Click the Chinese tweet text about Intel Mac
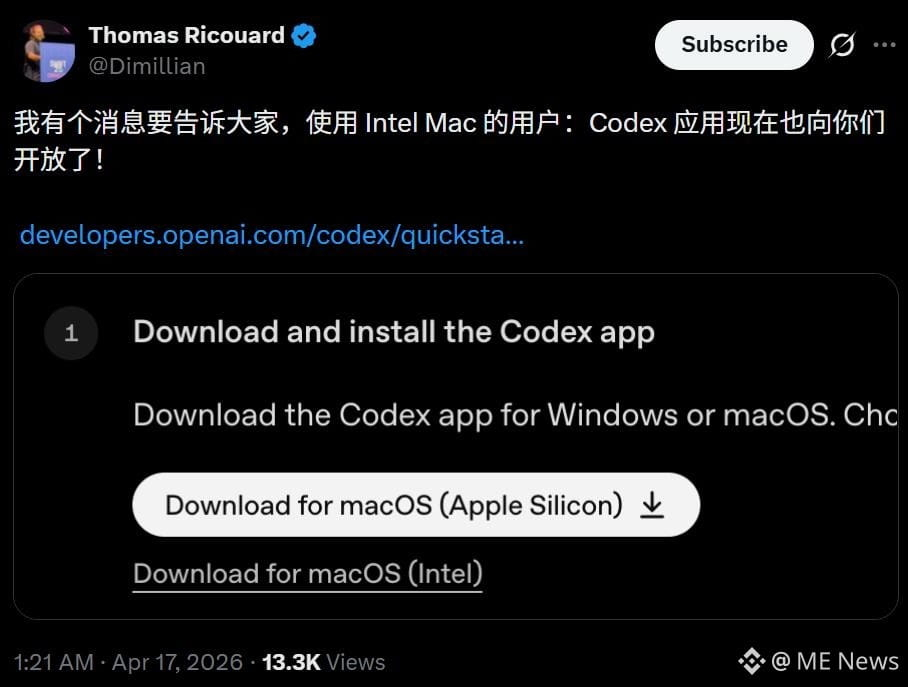 449,141
